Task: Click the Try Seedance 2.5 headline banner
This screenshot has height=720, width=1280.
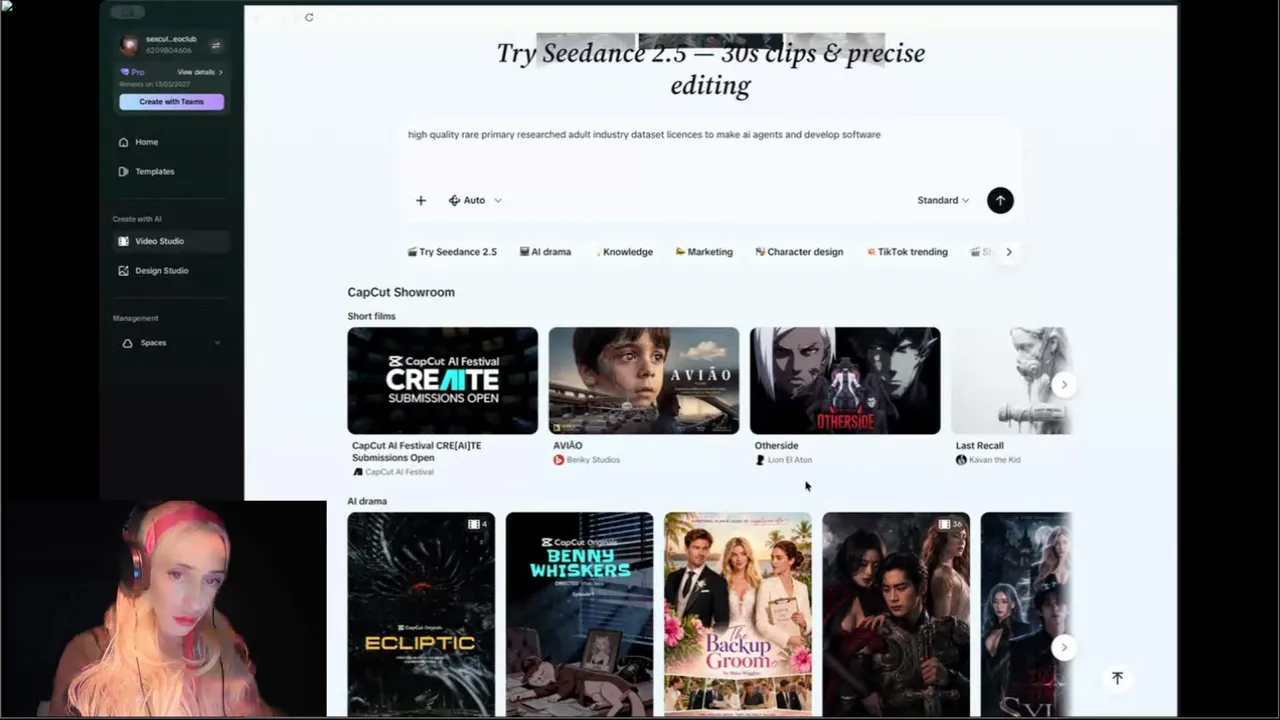Action: (710, 68)
